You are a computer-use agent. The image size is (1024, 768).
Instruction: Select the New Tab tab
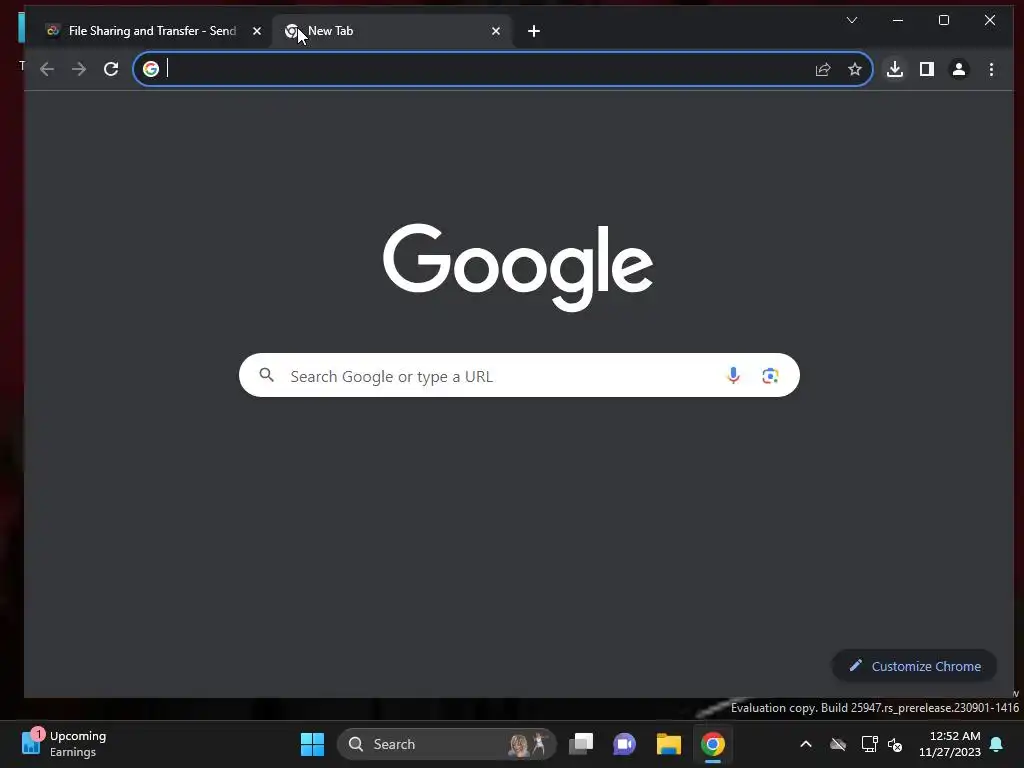[392, 31]
